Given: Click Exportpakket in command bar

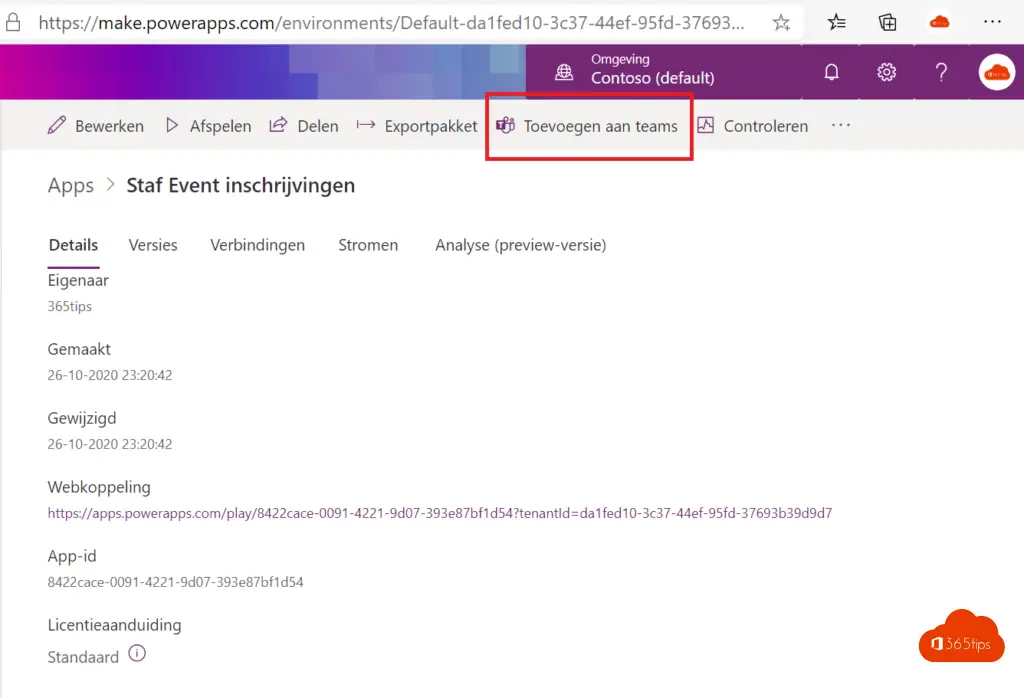Looking at the screenshot, I should coord(417,125).
